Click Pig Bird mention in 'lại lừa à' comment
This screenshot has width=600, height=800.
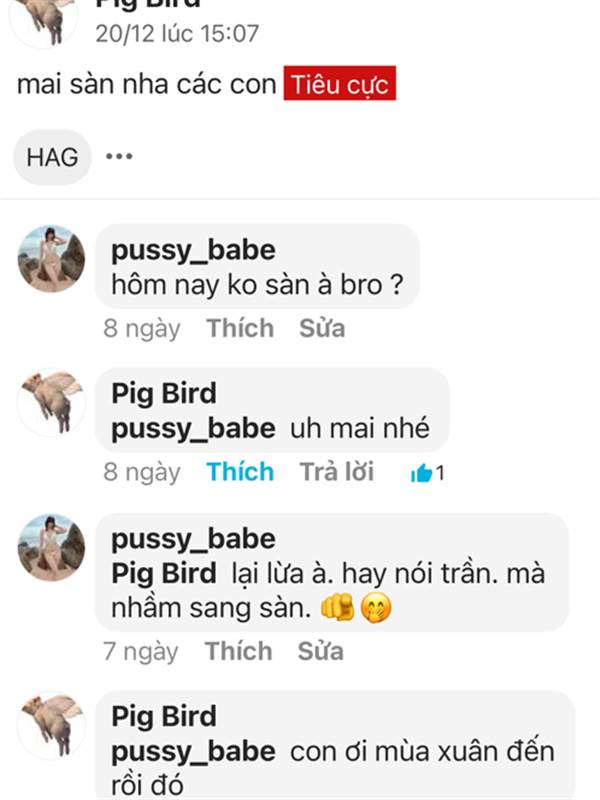pyautogui.click(x=164, y=574)
